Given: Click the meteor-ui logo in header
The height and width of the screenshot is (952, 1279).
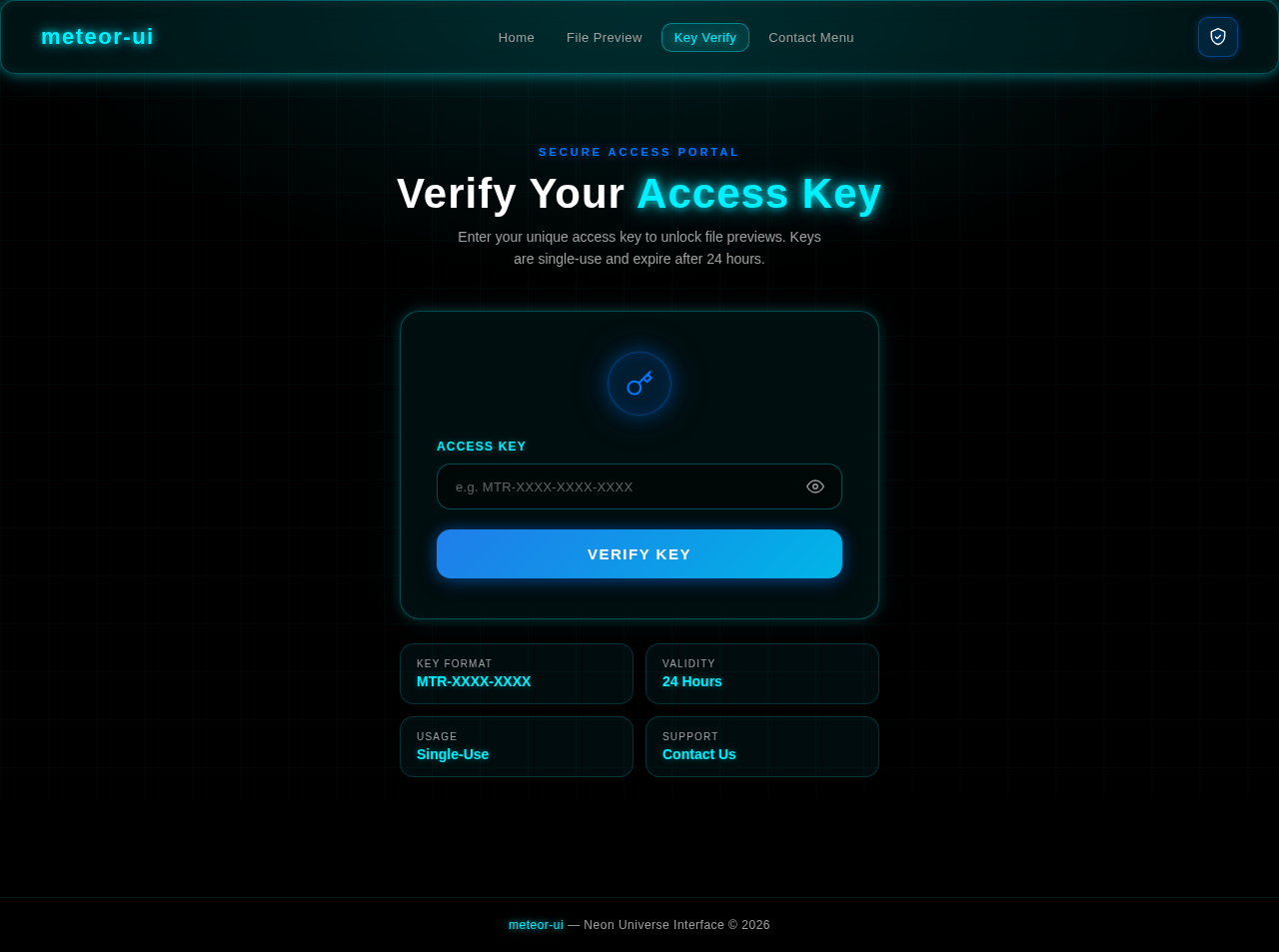Looking at the screenshot, I should point(98,37).
